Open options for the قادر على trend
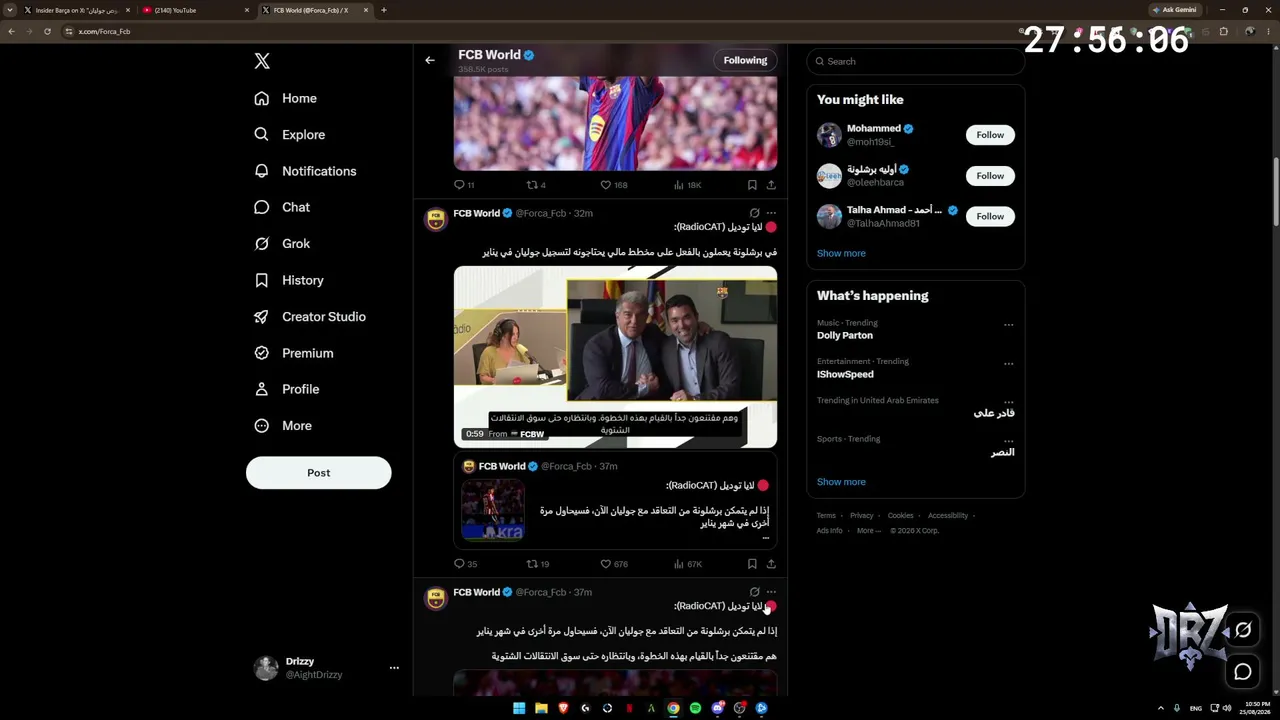This screenshot has height=720, width=1280. click(1008, 402)
